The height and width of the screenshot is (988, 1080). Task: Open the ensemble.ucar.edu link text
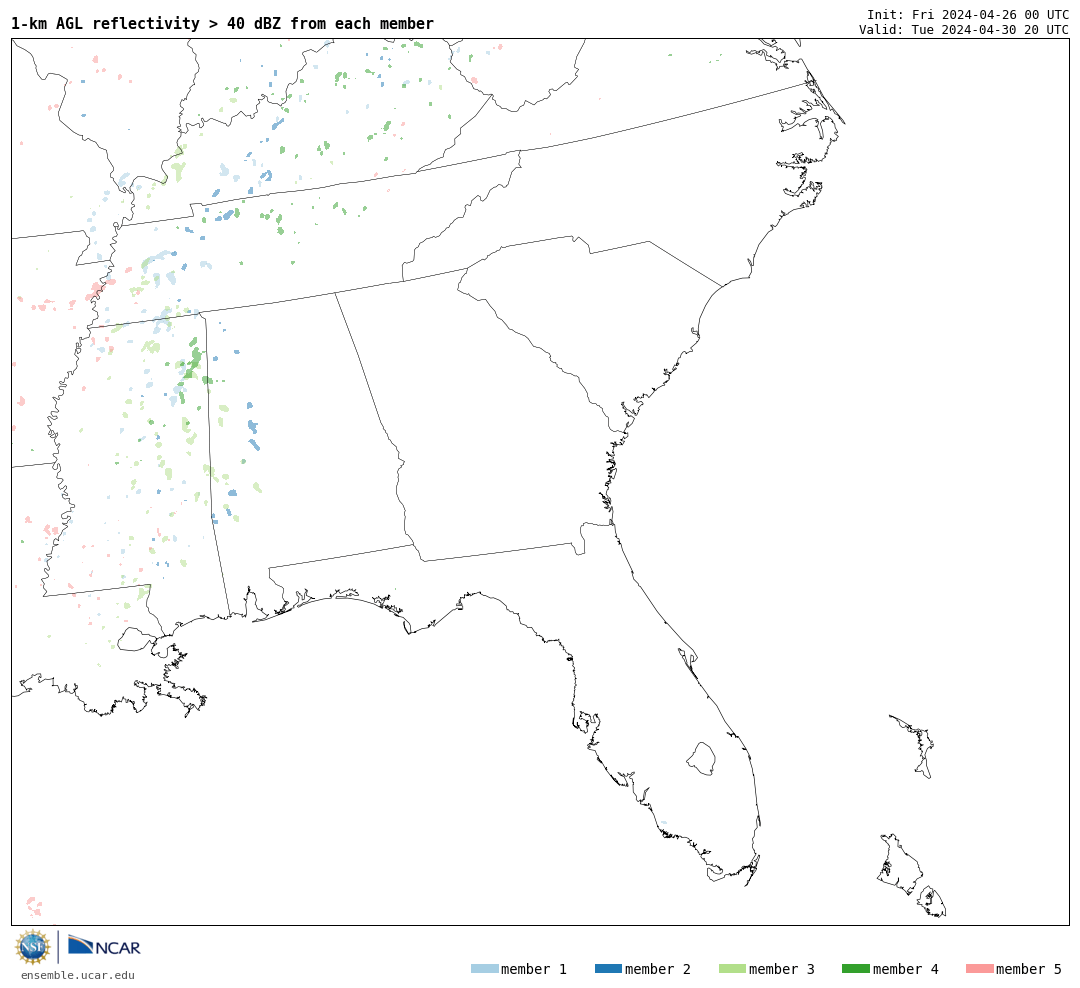(78, 975)
